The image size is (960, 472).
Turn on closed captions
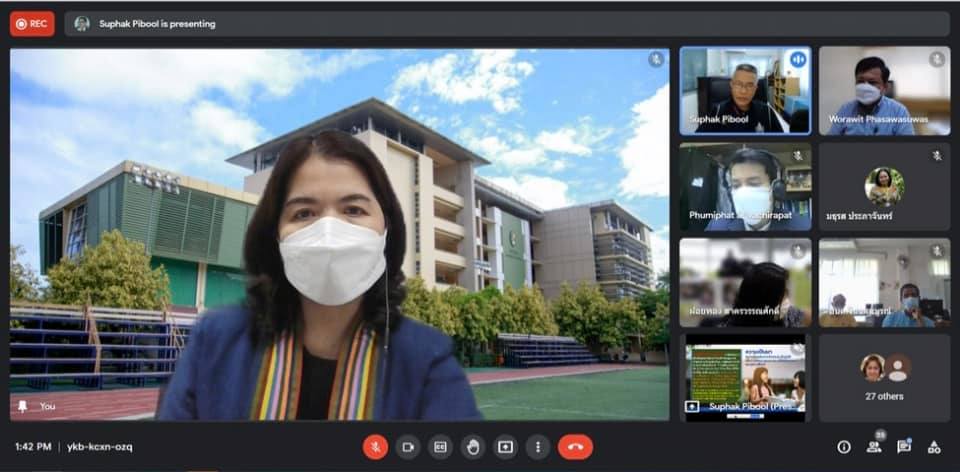tap(440, 447)
